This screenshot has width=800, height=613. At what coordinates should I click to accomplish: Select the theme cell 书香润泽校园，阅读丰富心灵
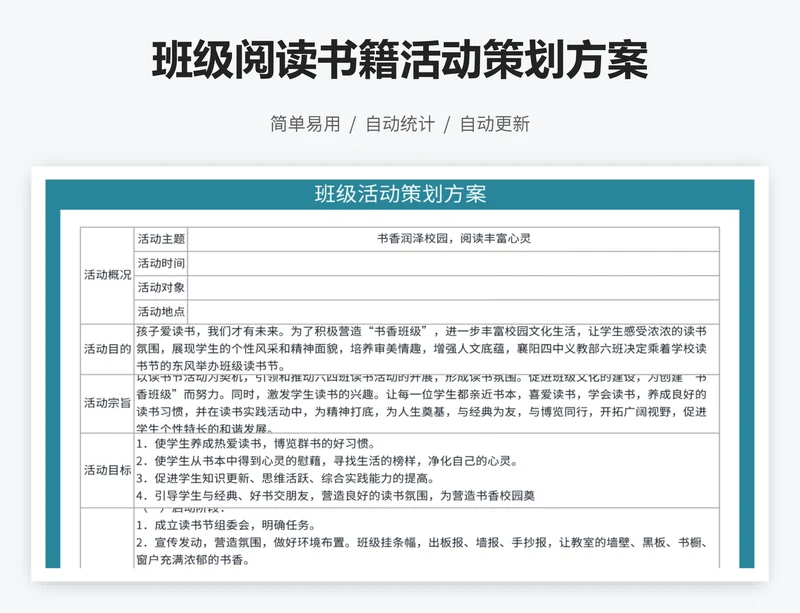coord(454,239)
